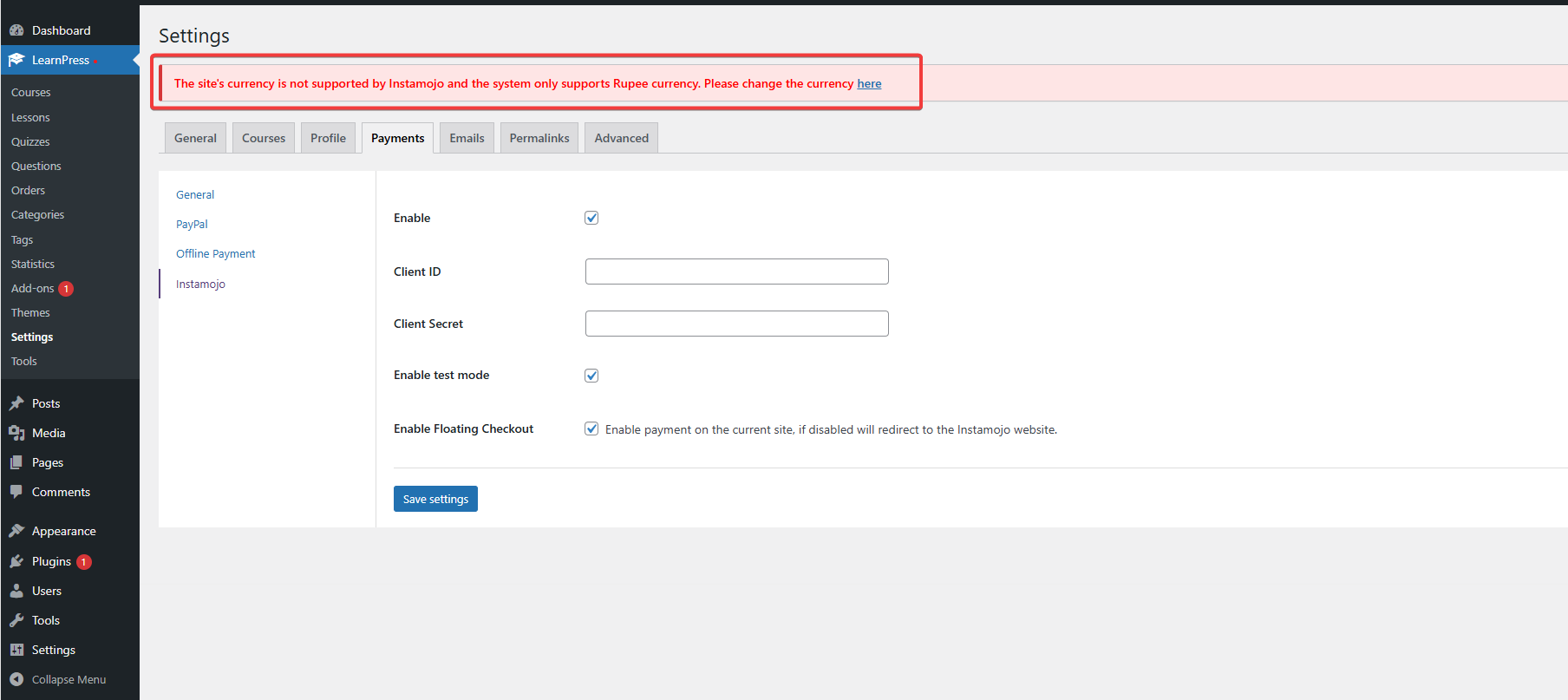Click the Plugins plug icon
1568x700 pixels.
pyautogui.click(x=16, y=561)
